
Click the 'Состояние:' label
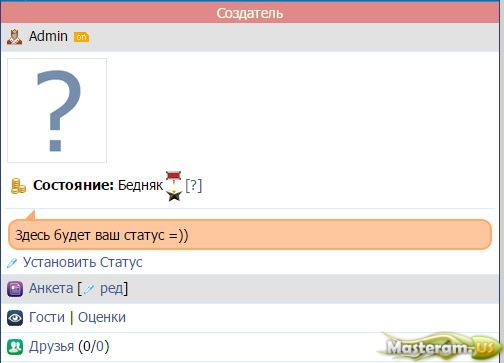pos(74,185)
